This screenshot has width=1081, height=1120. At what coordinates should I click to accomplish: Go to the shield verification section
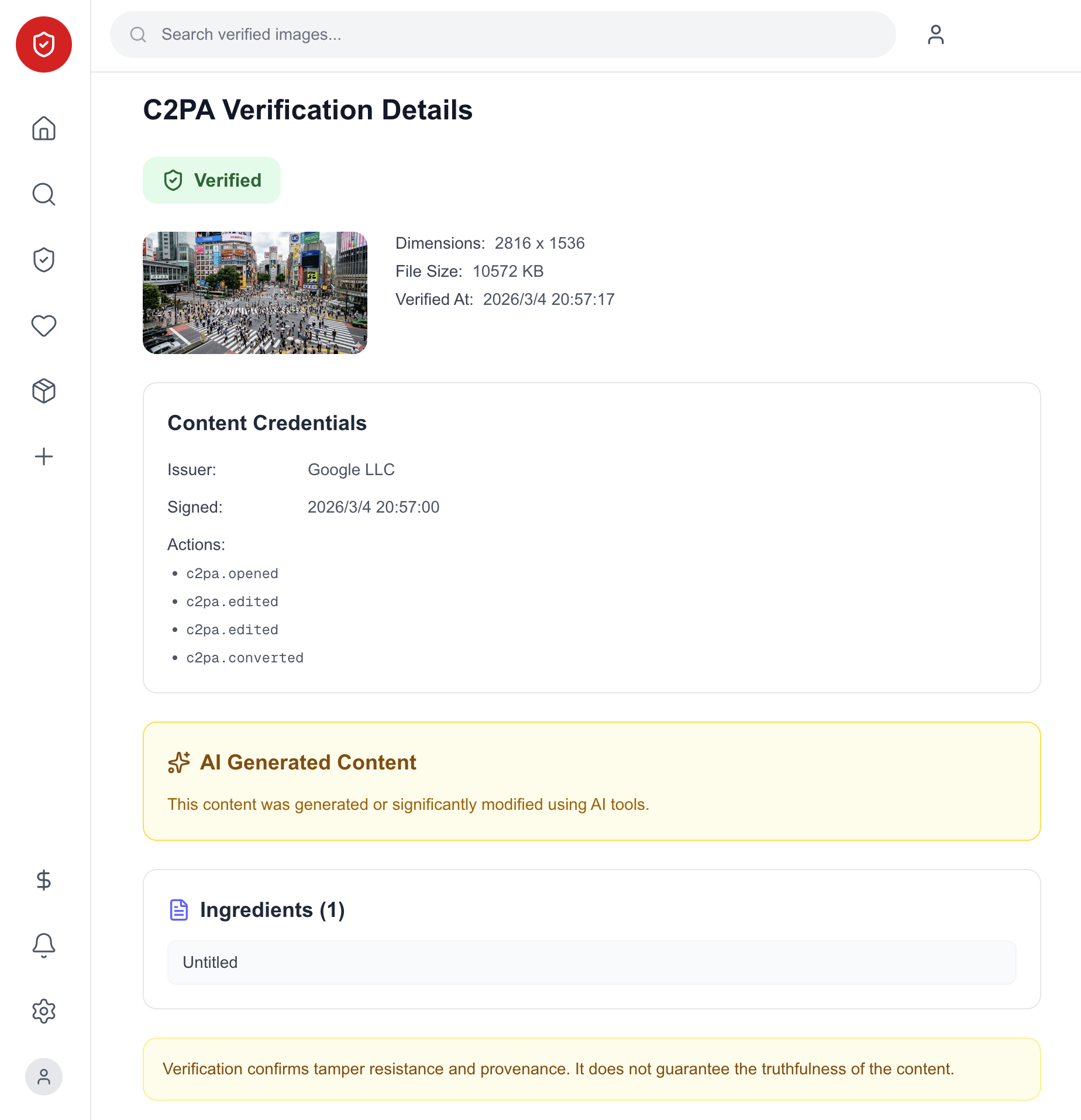[44, 260]
